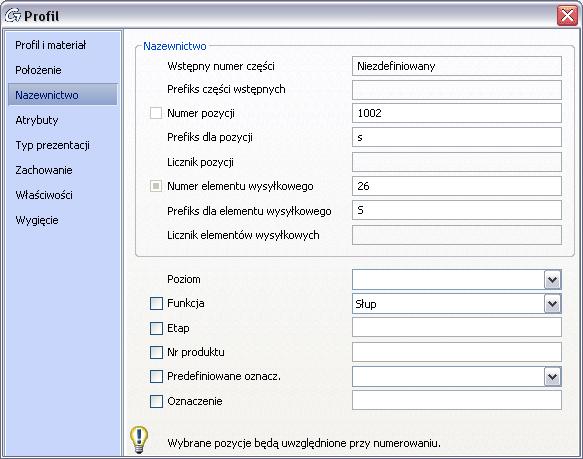Select the Typ prezentacji section

pos(52,145)
